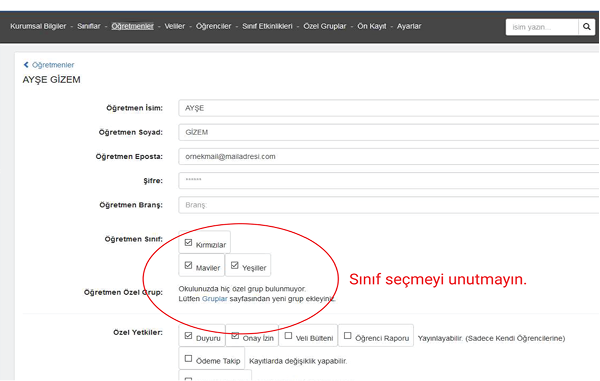Click the search magnifier icon
600x381 pixels.
pos(586,27)
